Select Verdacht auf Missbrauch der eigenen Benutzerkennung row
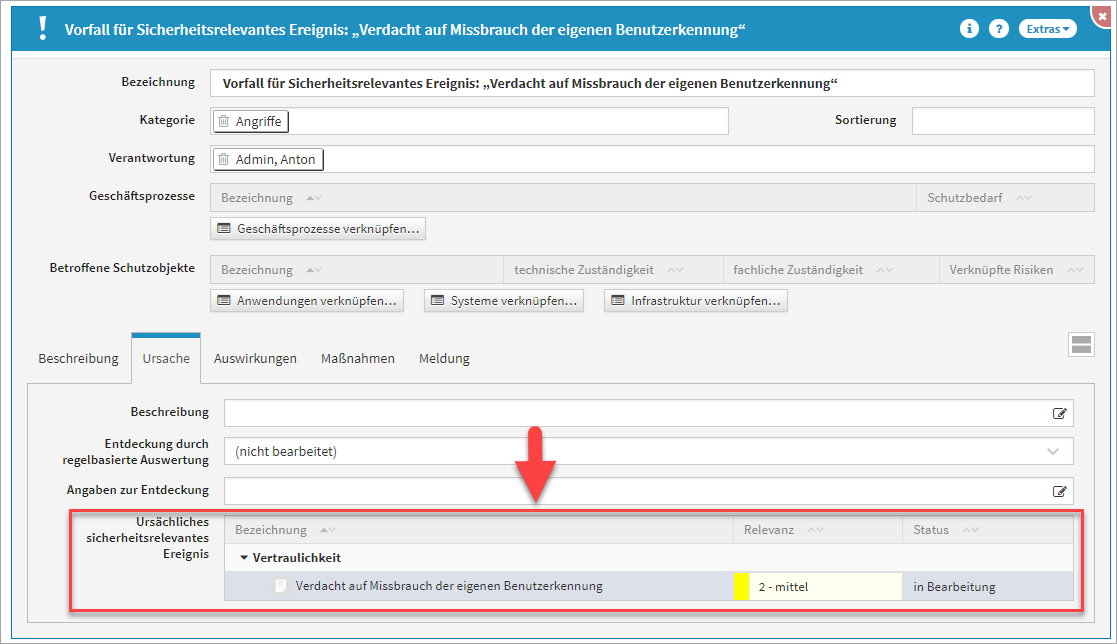1117x644 pixels. pos(649,586)
